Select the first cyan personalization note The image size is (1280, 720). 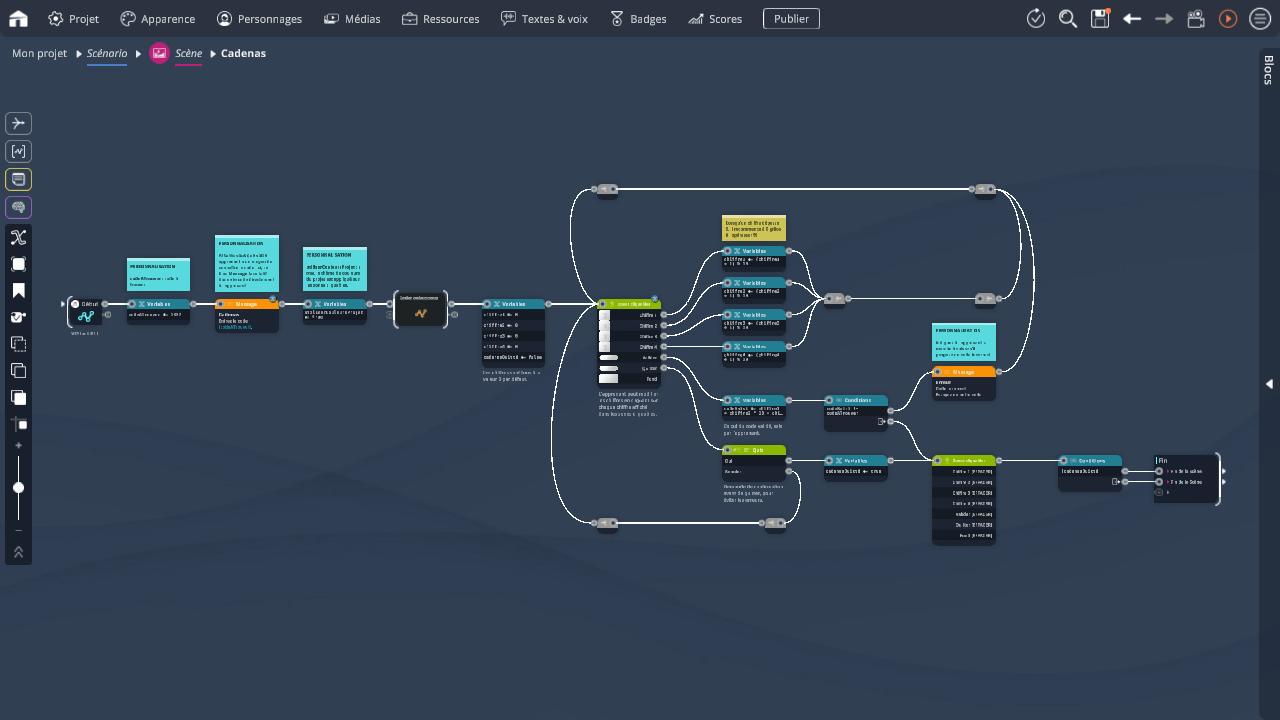(158, 274)
